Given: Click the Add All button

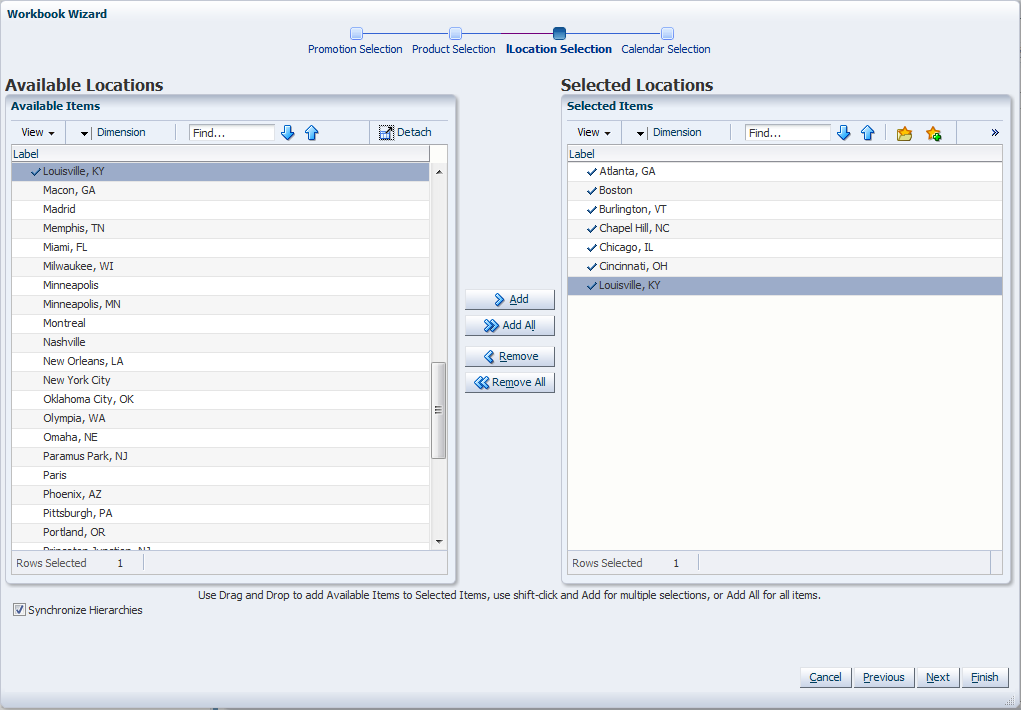Looking at the screenshot, I should tap(510, 325).
